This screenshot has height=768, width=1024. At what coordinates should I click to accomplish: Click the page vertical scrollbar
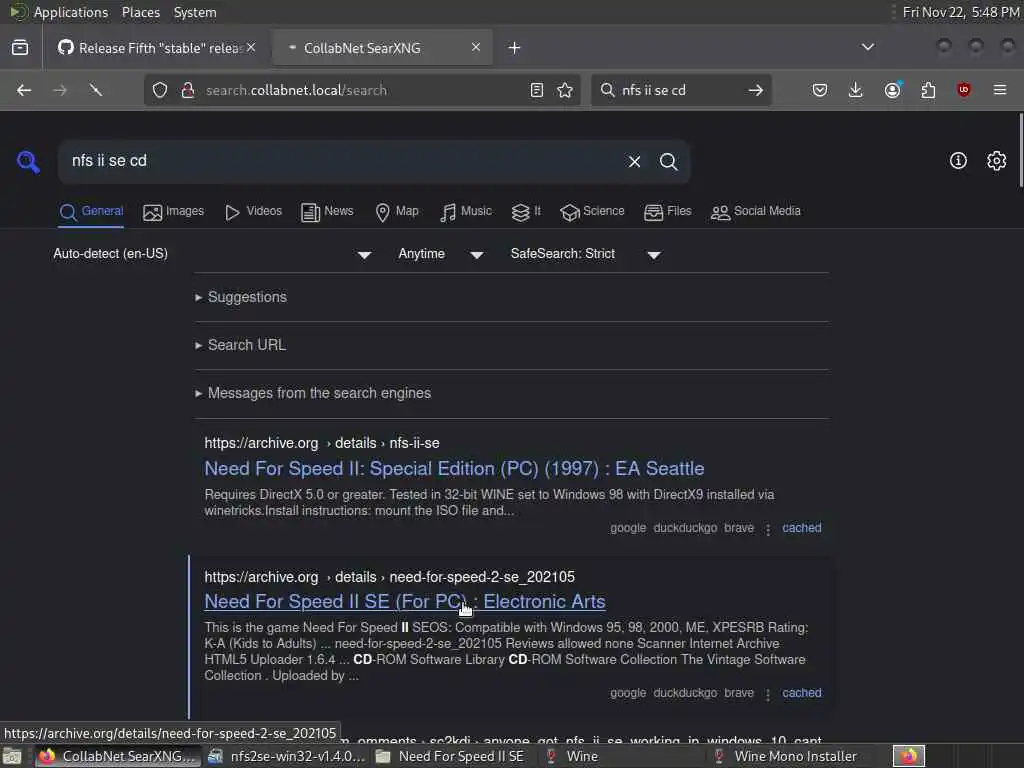click(1020, 150)
